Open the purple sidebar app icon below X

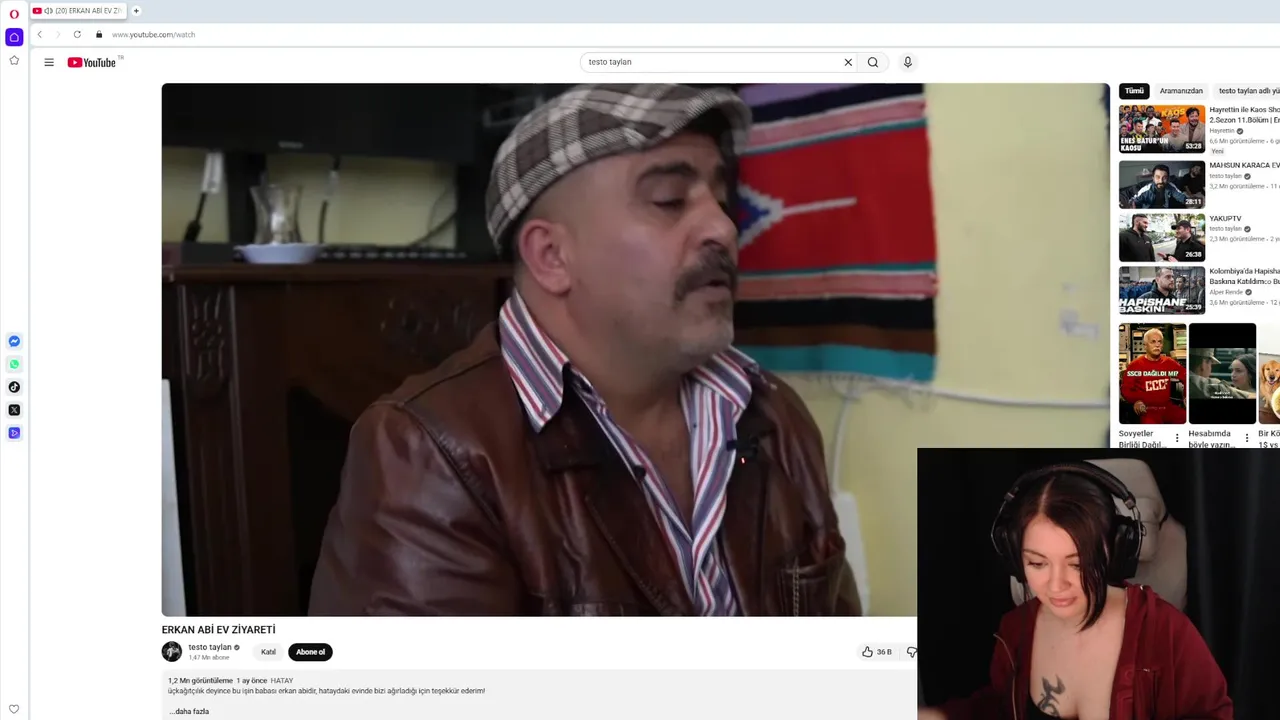pyautogui.click(x=14, y=433)
